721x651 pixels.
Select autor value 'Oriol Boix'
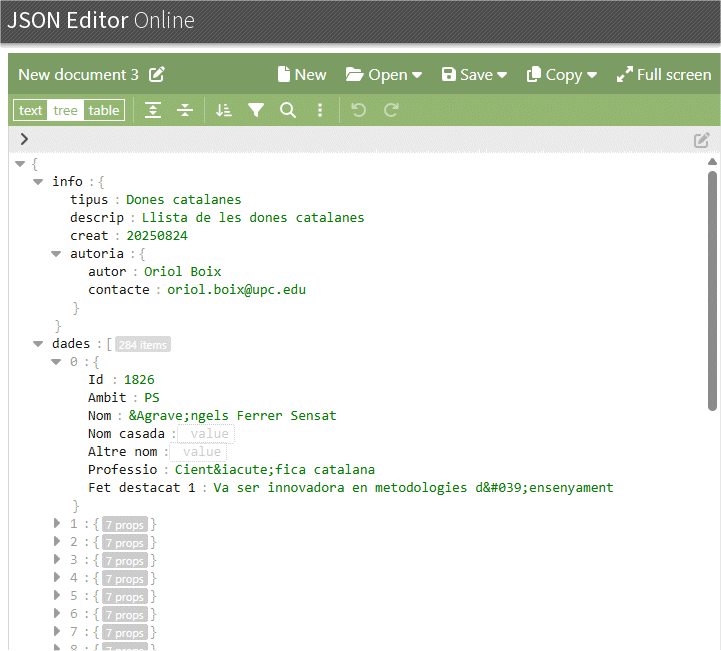pyautogui.click(x=183, y=272)
